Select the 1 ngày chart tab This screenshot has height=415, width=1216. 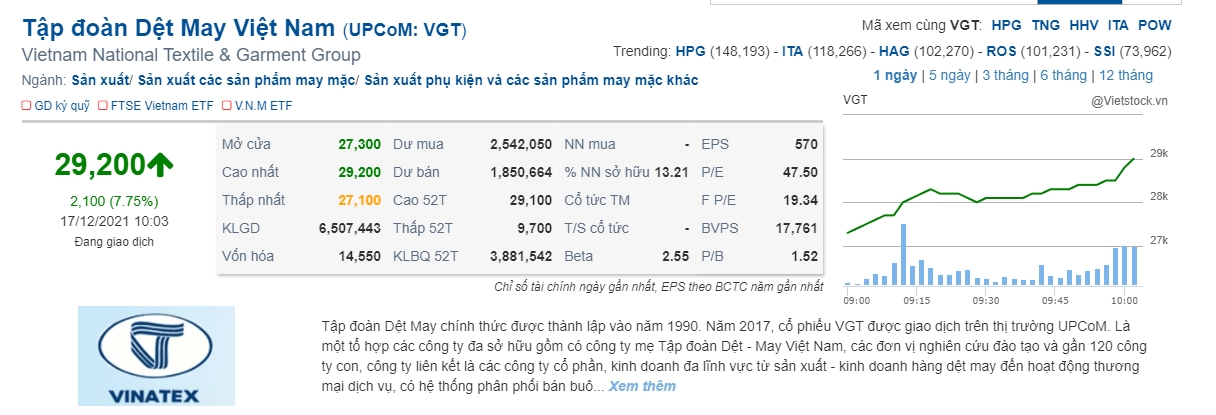896,75
